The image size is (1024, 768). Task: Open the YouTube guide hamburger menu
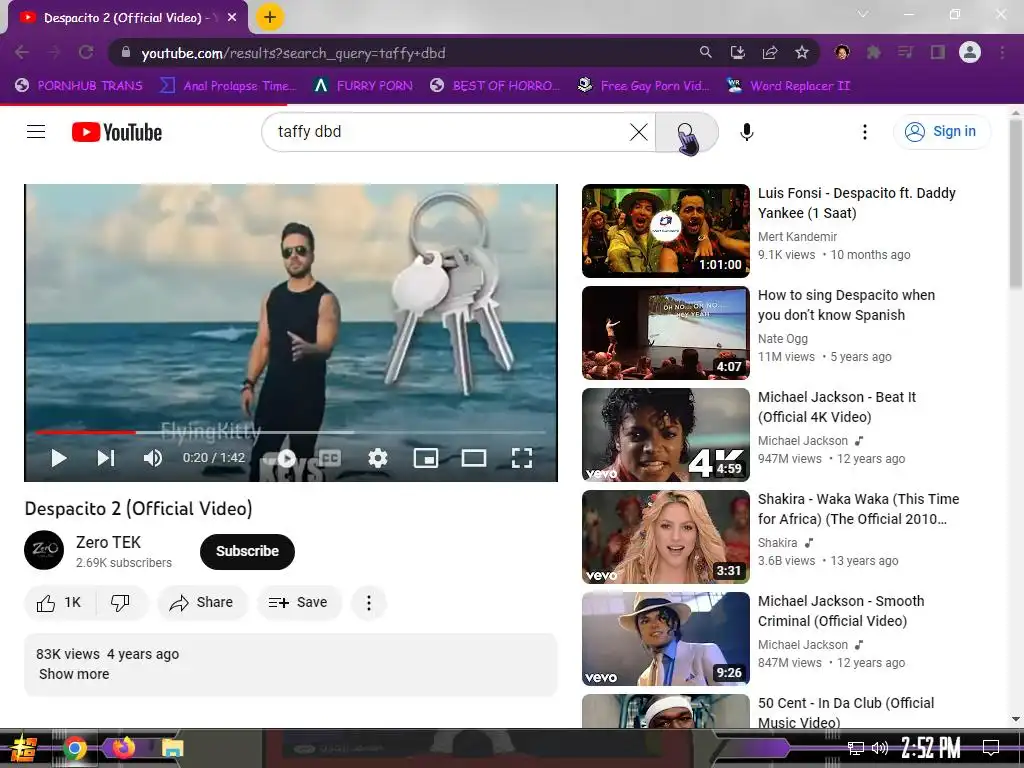[x=36, y=132]
